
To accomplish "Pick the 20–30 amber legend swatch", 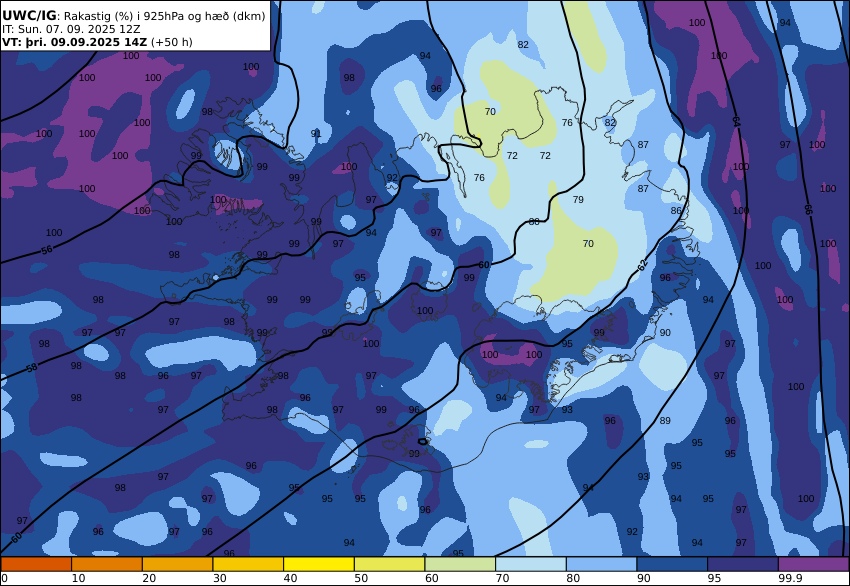I will click(177, 564).
